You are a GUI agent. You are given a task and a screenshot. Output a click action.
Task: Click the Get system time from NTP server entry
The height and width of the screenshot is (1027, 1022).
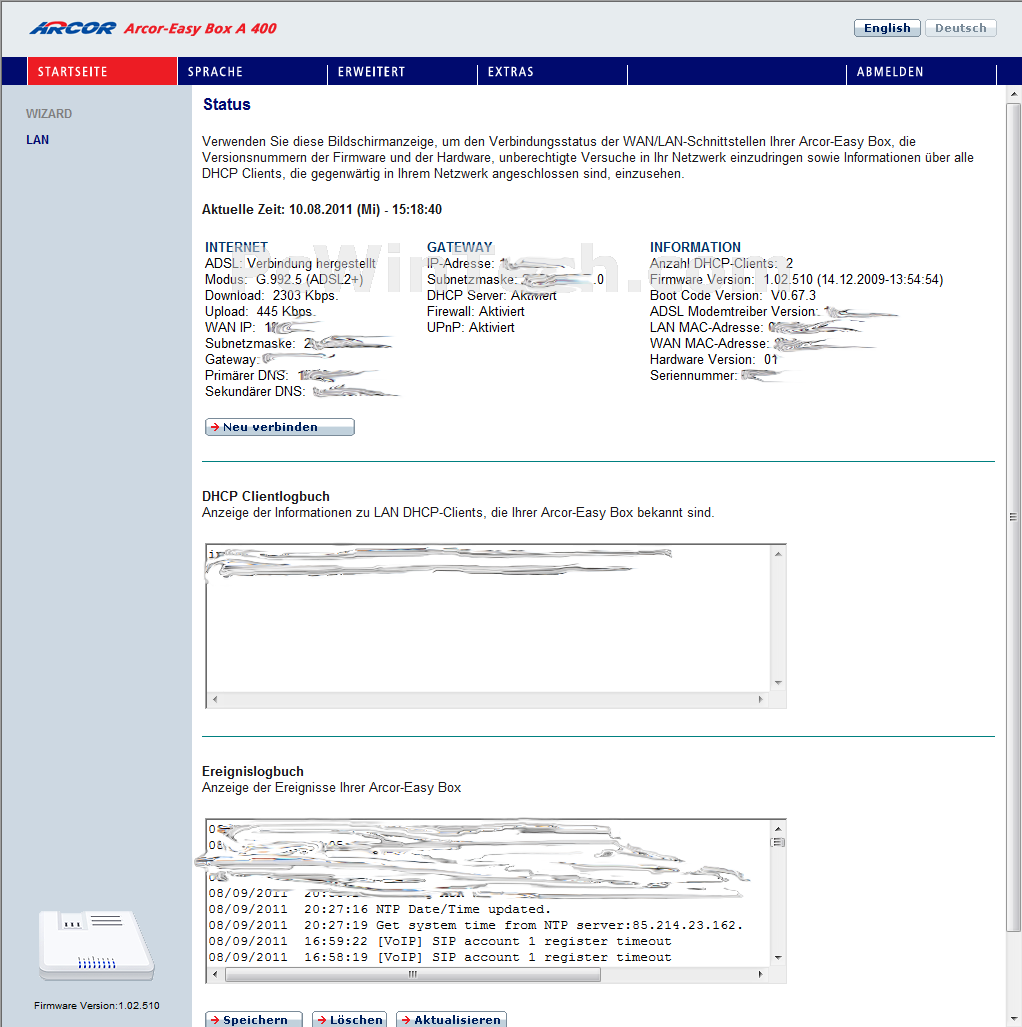pyautogui.click(x=476, y=925)
